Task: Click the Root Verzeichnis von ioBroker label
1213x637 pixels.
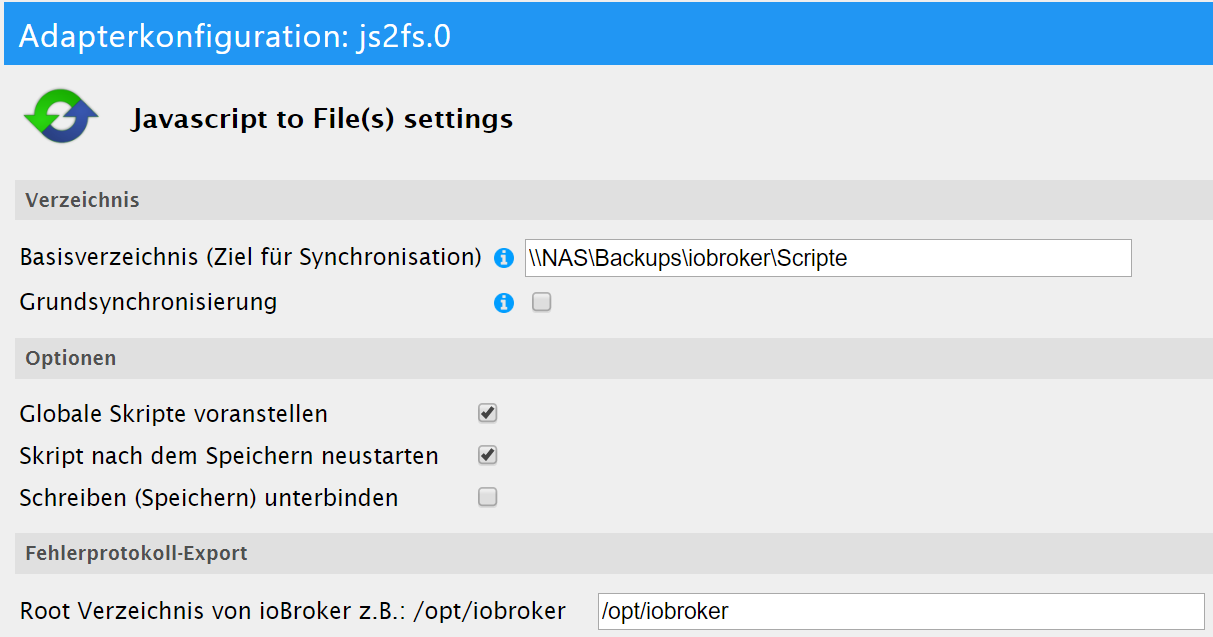Action: [292, 611]
